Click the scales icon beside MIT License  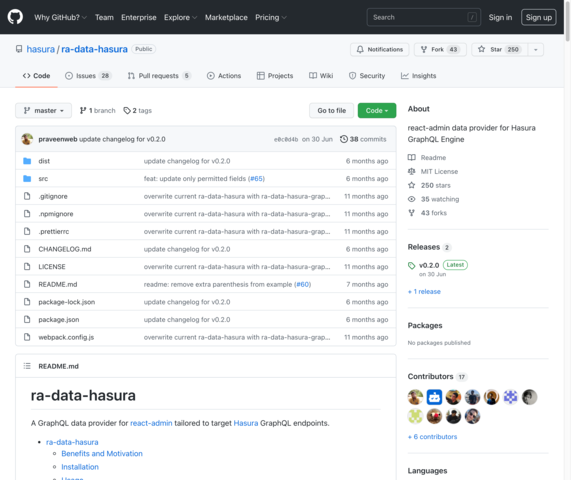pyautogui.click(x=411, y=171)
